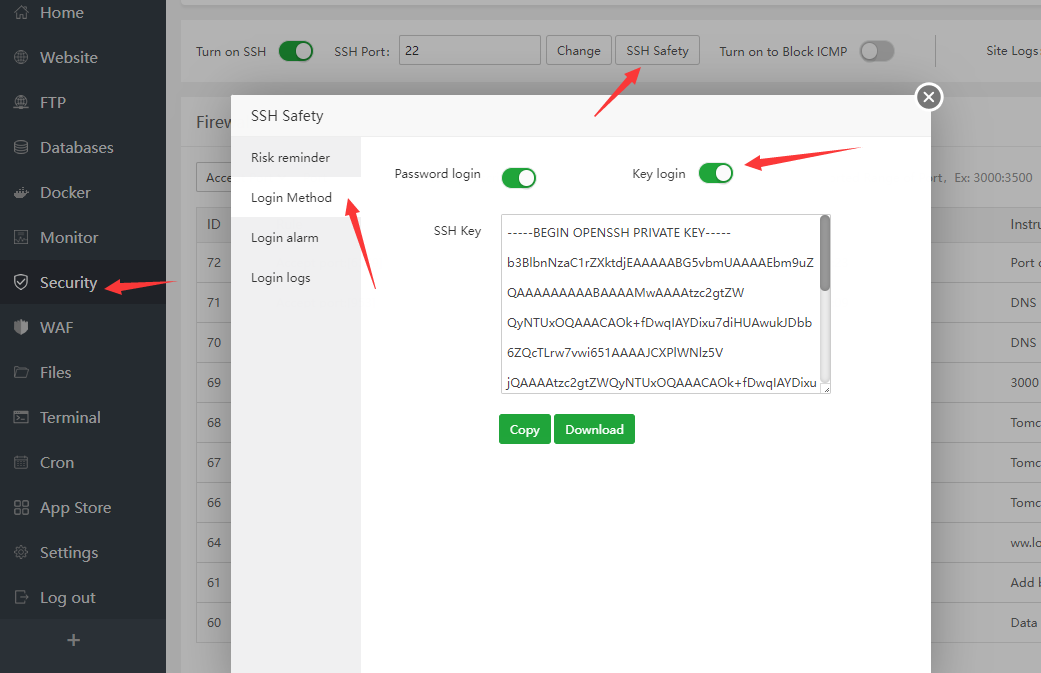Click the FTP icon in sidebar
This screenshot has width=1041, height=673.
(x=21, y=103)
